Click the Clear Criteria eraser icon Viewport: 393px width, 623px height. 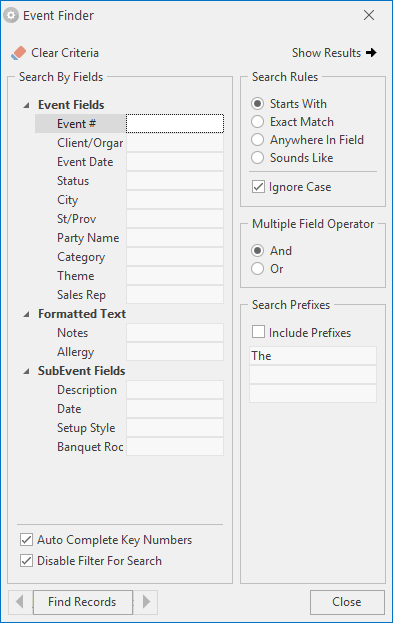click(x=19, y=53)
